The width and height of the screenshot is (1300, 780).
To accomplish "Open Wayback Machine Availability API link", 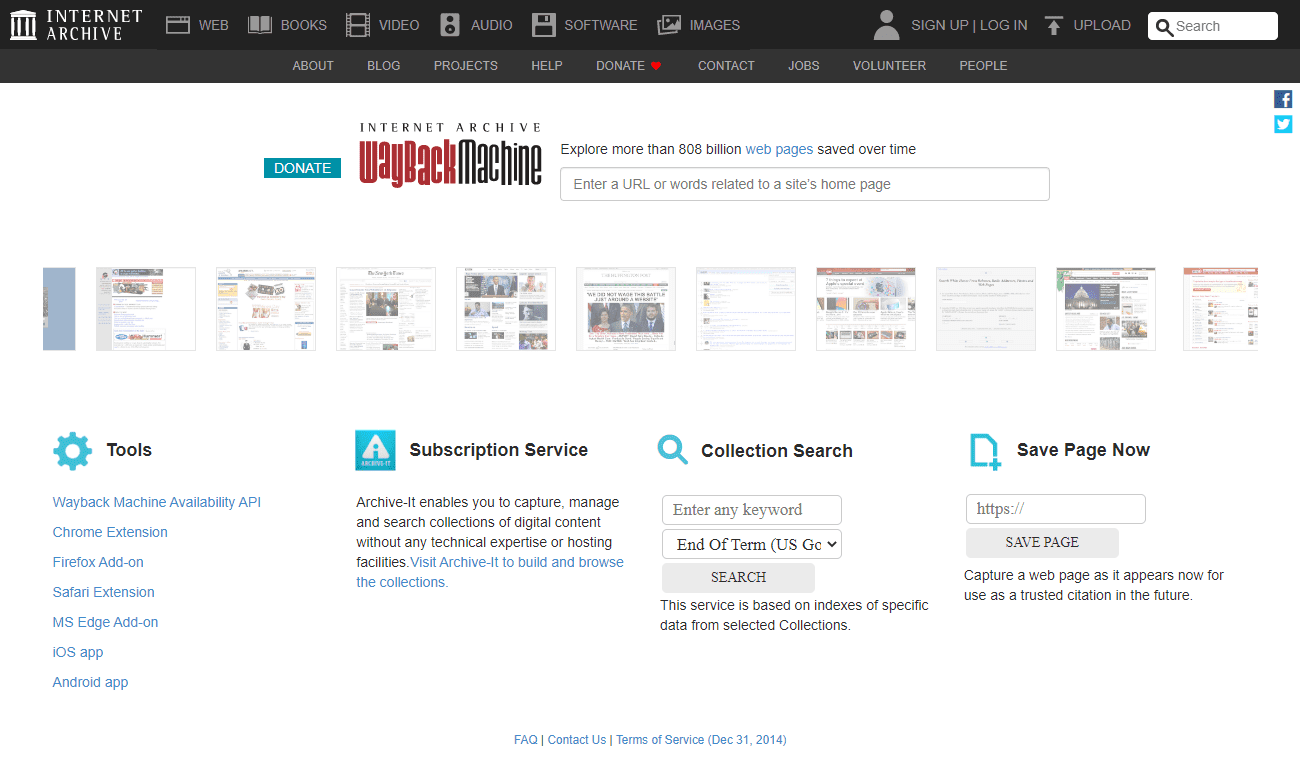I will (157, 502).
